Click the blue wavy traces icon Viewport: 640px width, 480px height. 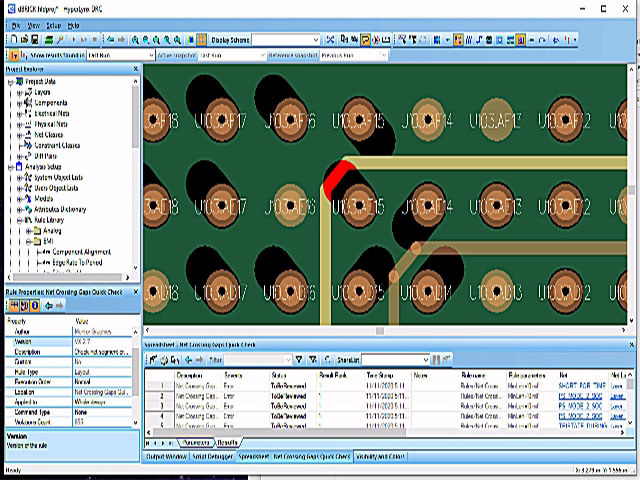[469, 40]
